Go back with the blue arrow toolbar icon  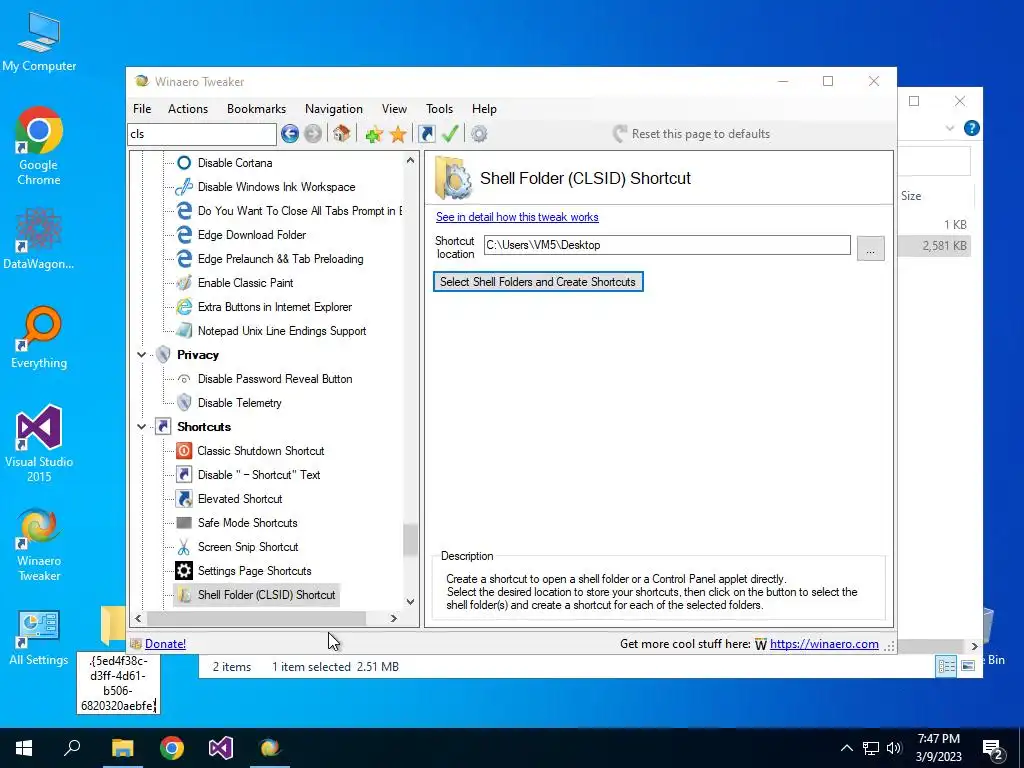click(x=290, y=134)
